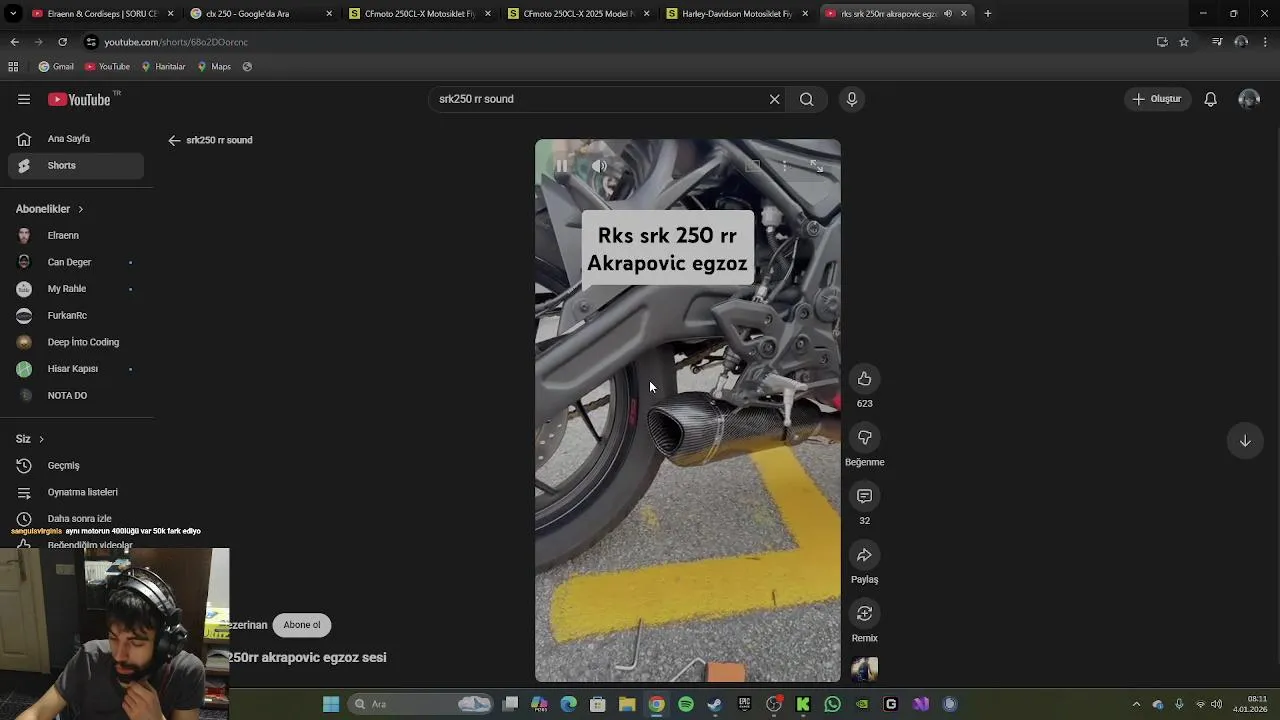
Task: Turn on Shorts video captions
Action: (753, 166)
